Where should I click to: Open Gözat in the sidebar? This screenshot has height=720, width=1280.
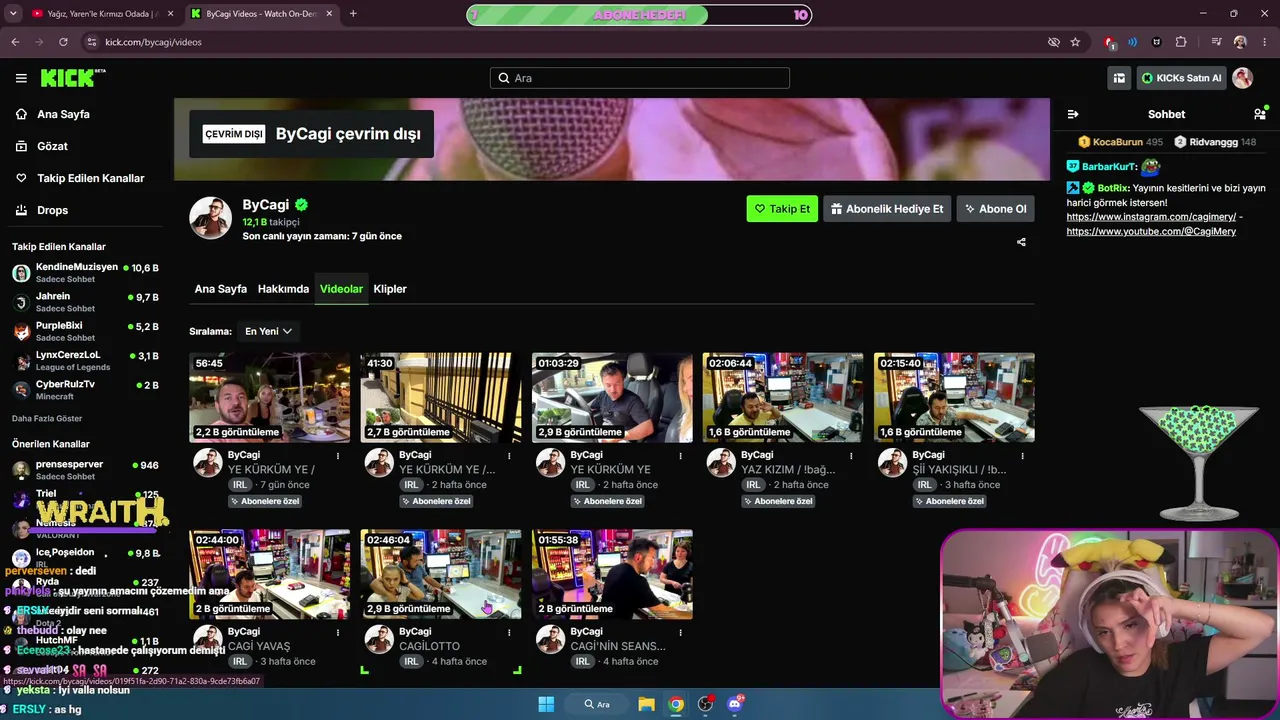[x=52, y=146]
